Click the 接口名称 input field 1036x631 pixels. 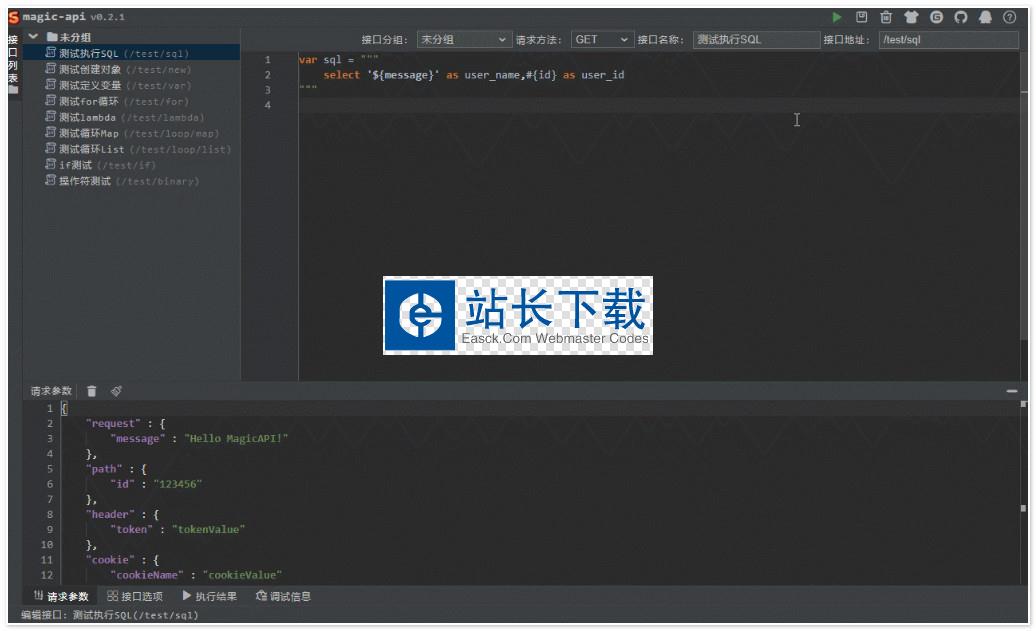click(755, 40)
